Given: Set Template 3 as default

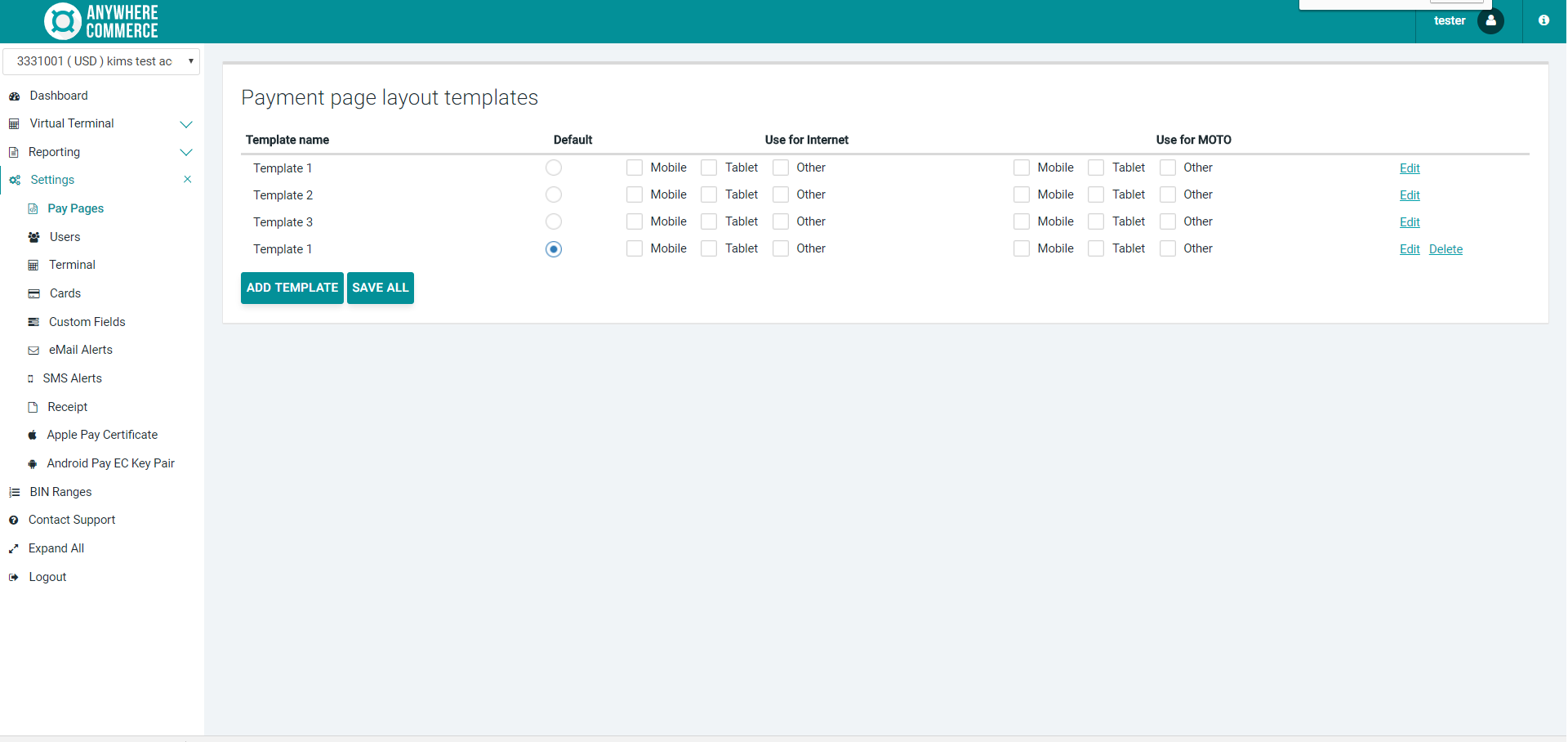Looking at the screenshot, I should point(554,221).
